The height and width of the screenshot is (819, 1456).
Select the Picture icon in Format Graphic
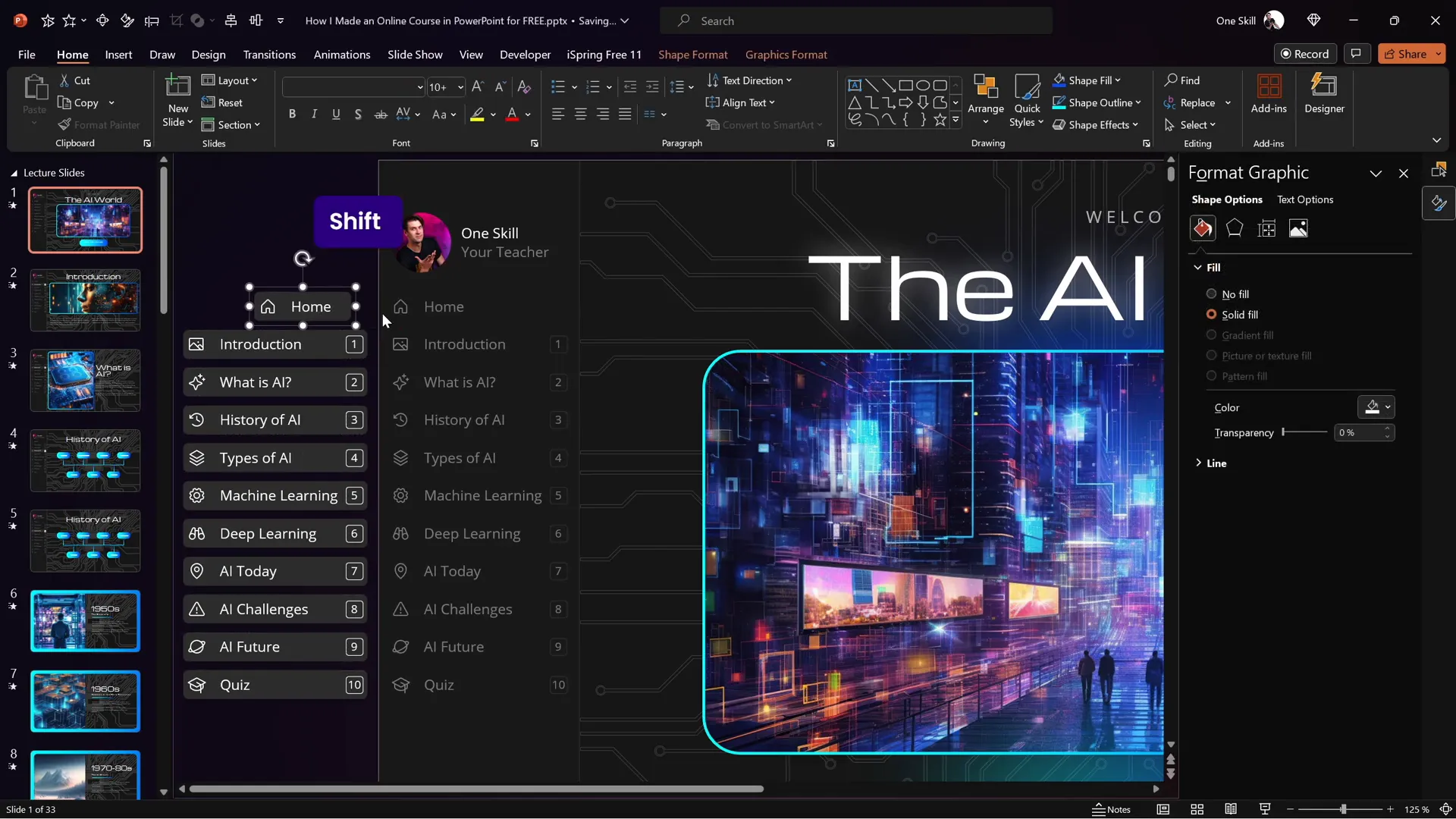pos(1298,228)
